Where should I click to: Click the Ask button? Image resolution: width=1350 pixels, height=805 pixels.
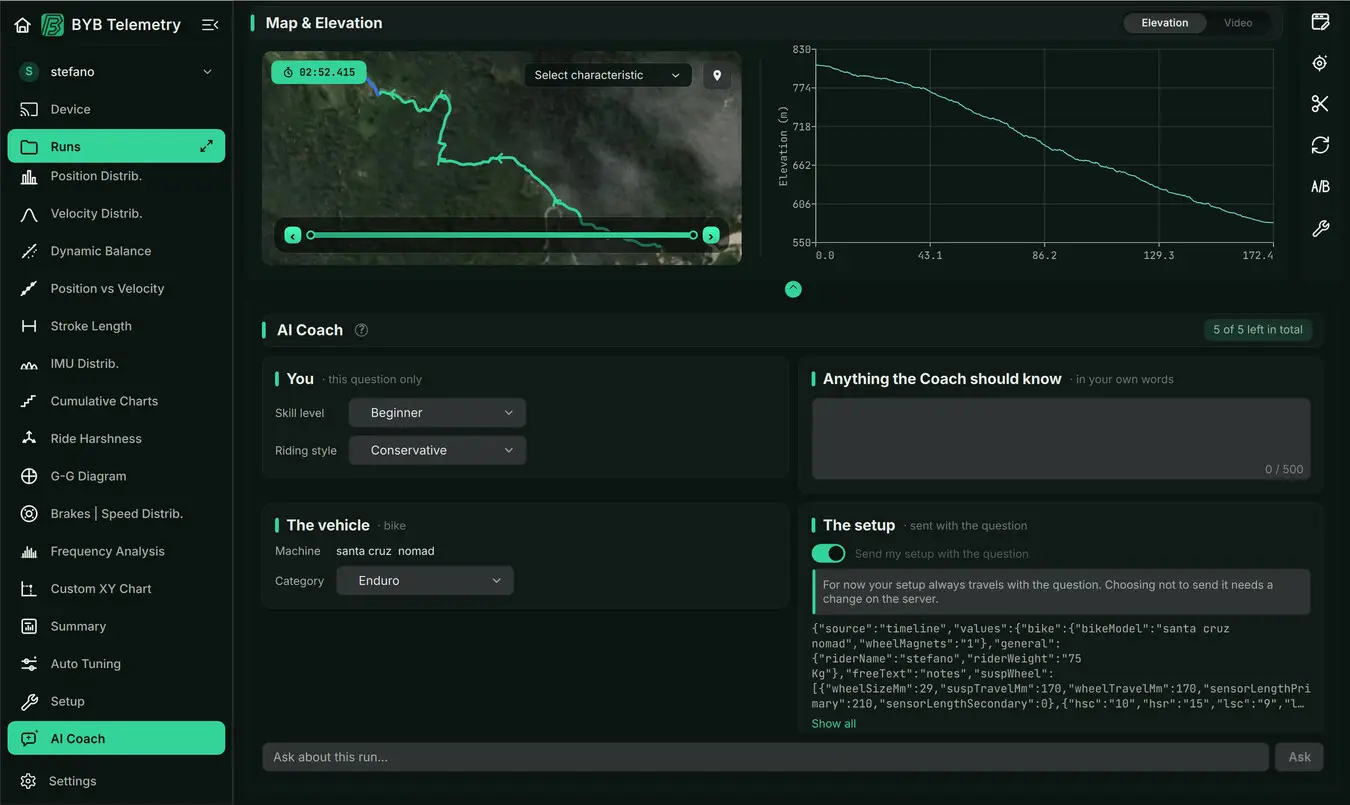point(1299,757)
